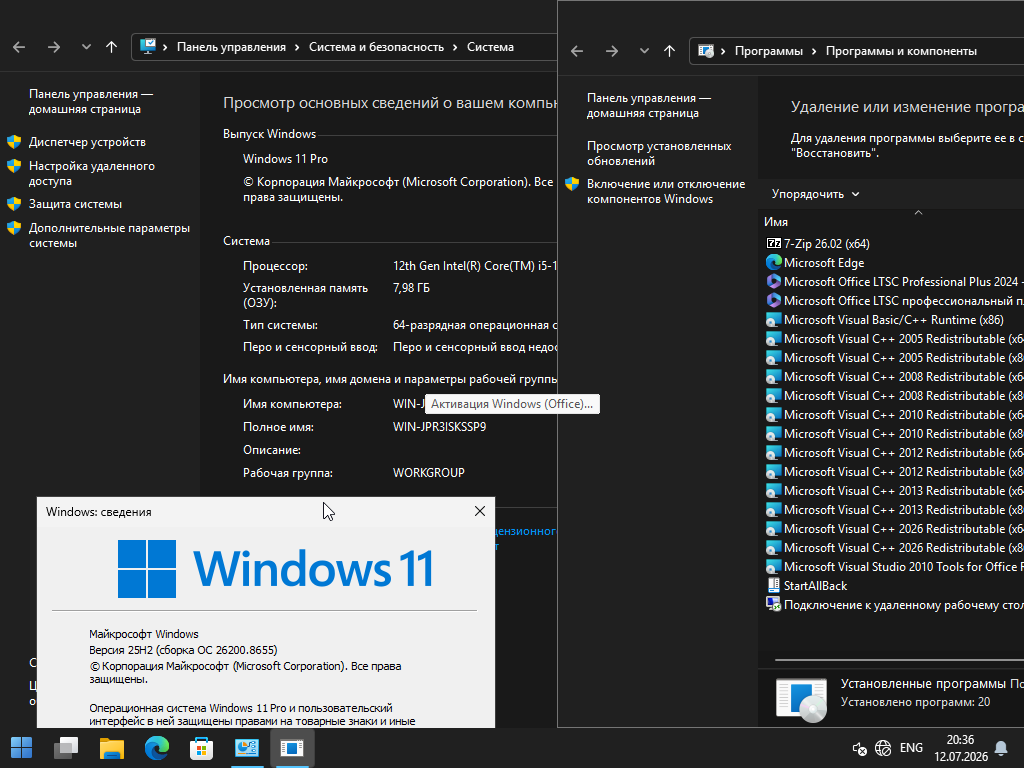Click Активация Windows (Office) tooltip

click(x=512, y=404)
